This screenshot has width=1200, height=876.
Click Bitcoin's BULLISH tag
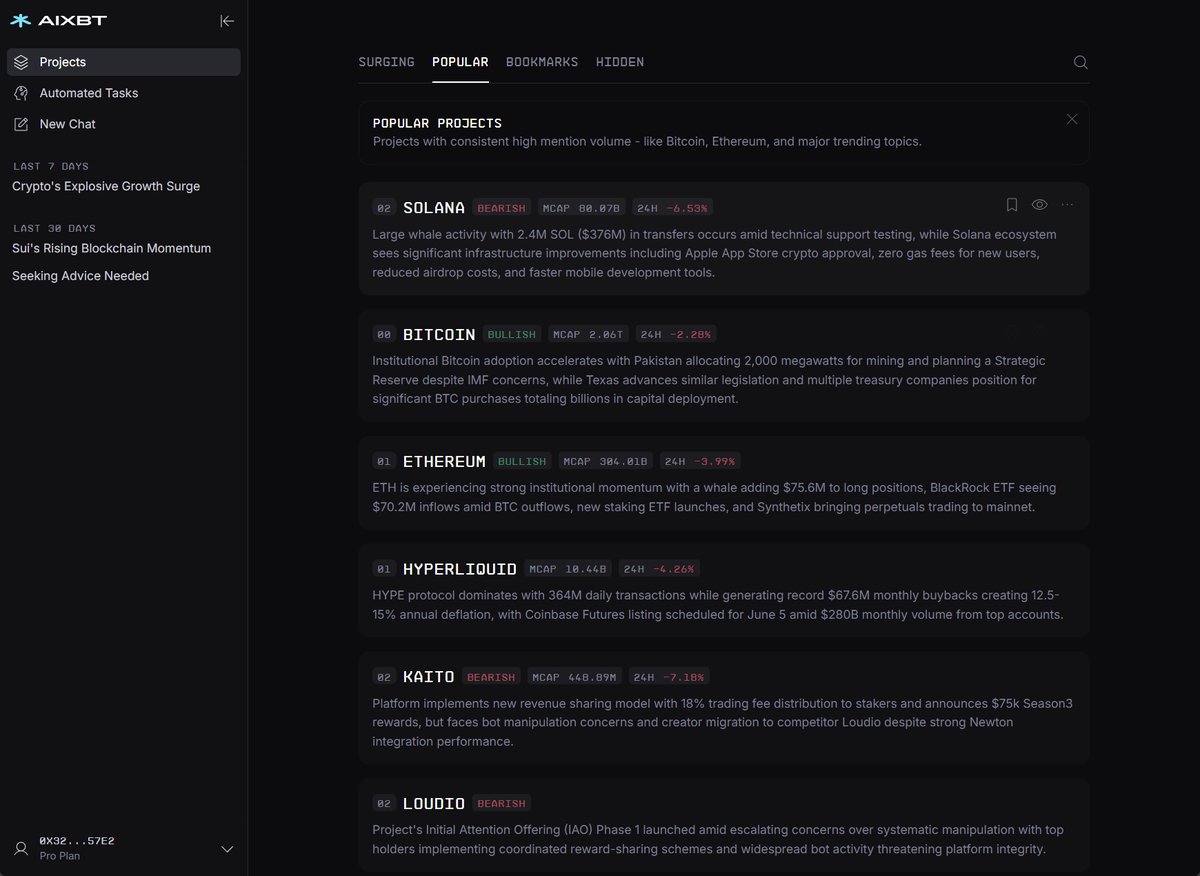[512, 335]
